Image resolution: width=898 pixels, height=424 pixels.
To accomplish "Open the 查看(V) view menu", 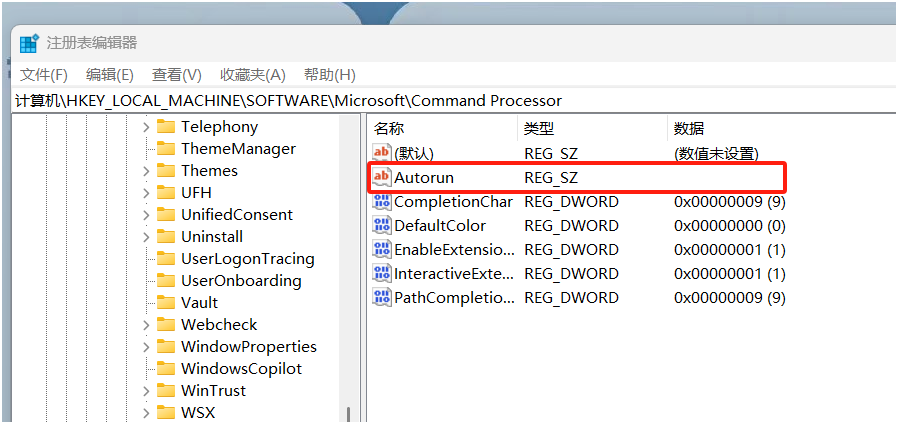I will tap(177, 75).
